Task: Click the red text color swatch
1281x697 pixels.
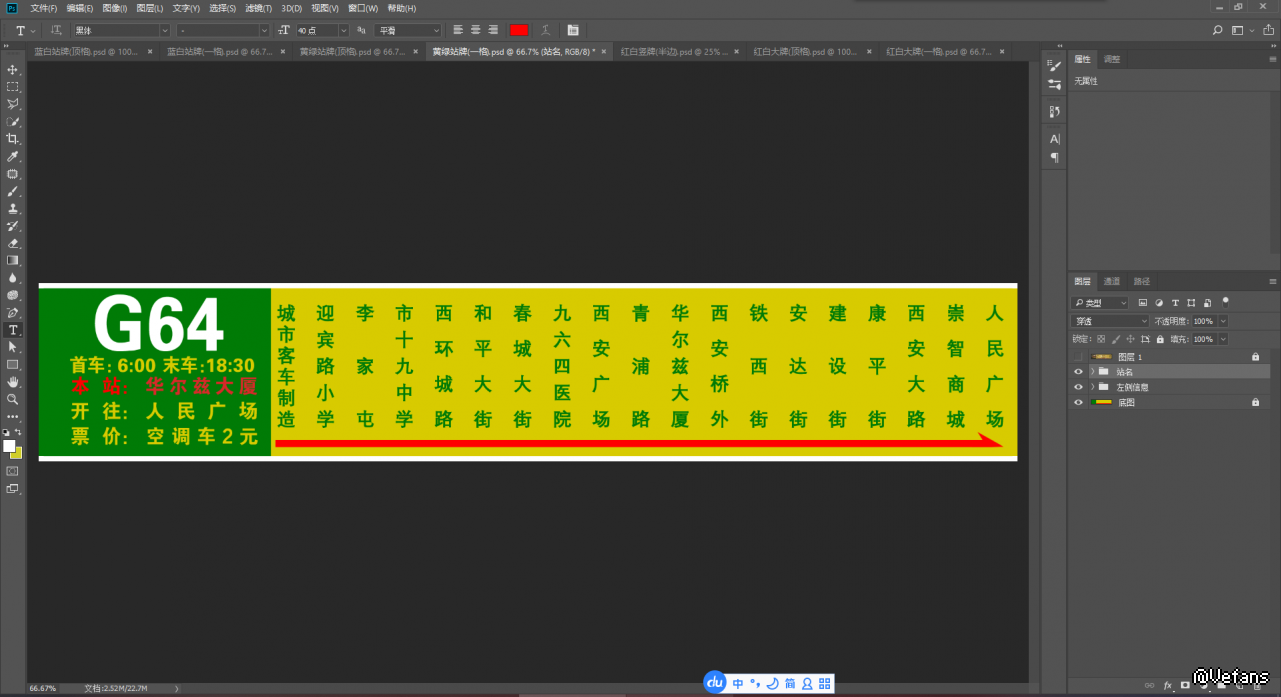Action: (x=519, y=31)
